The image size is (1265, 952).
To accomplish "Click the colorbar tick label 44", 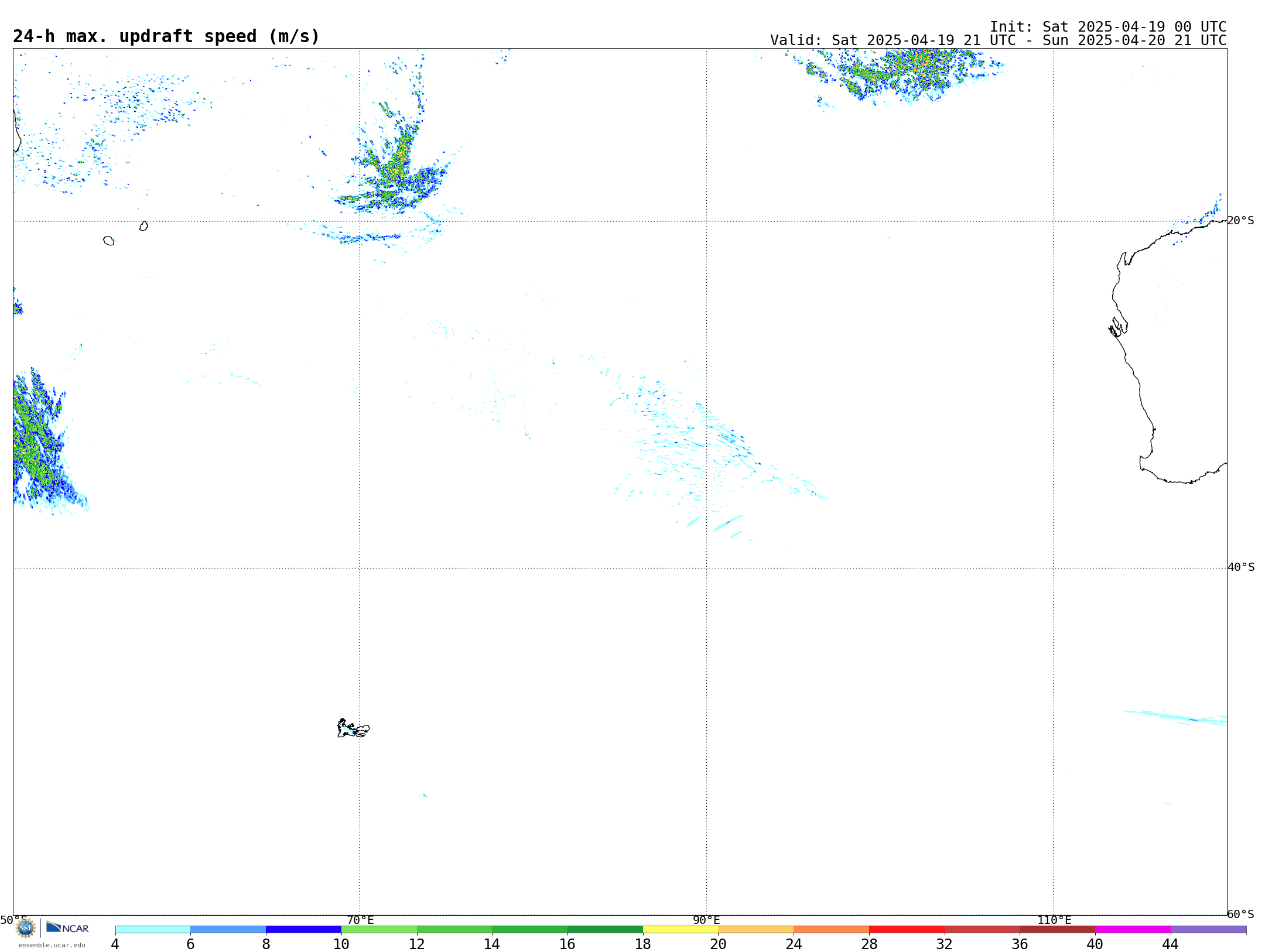I will [x=1170, y=944].
